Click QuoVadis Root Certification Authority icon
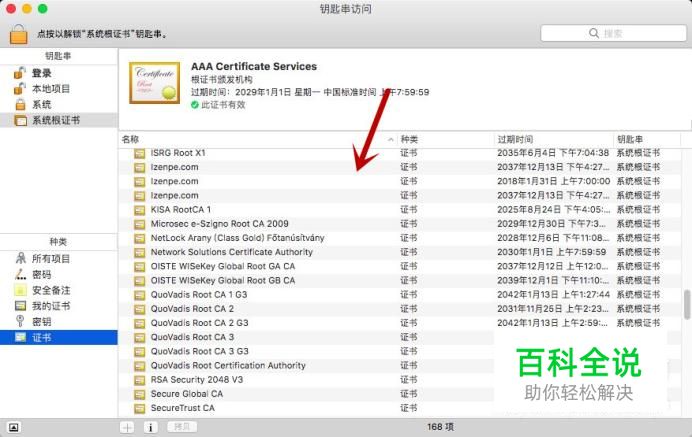 [139, 366]
